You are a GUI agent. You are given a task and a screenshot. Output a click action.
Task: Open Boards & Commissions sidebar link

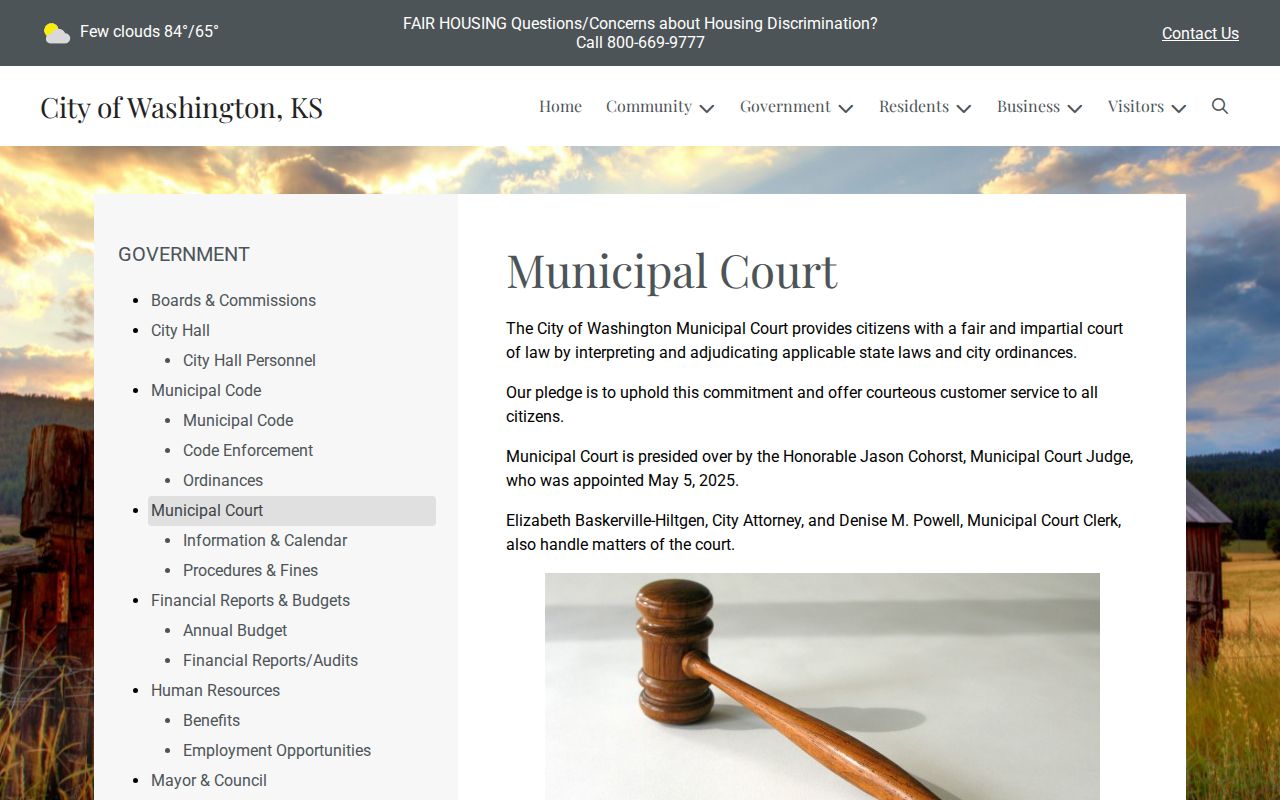click(x=233, y=300)
